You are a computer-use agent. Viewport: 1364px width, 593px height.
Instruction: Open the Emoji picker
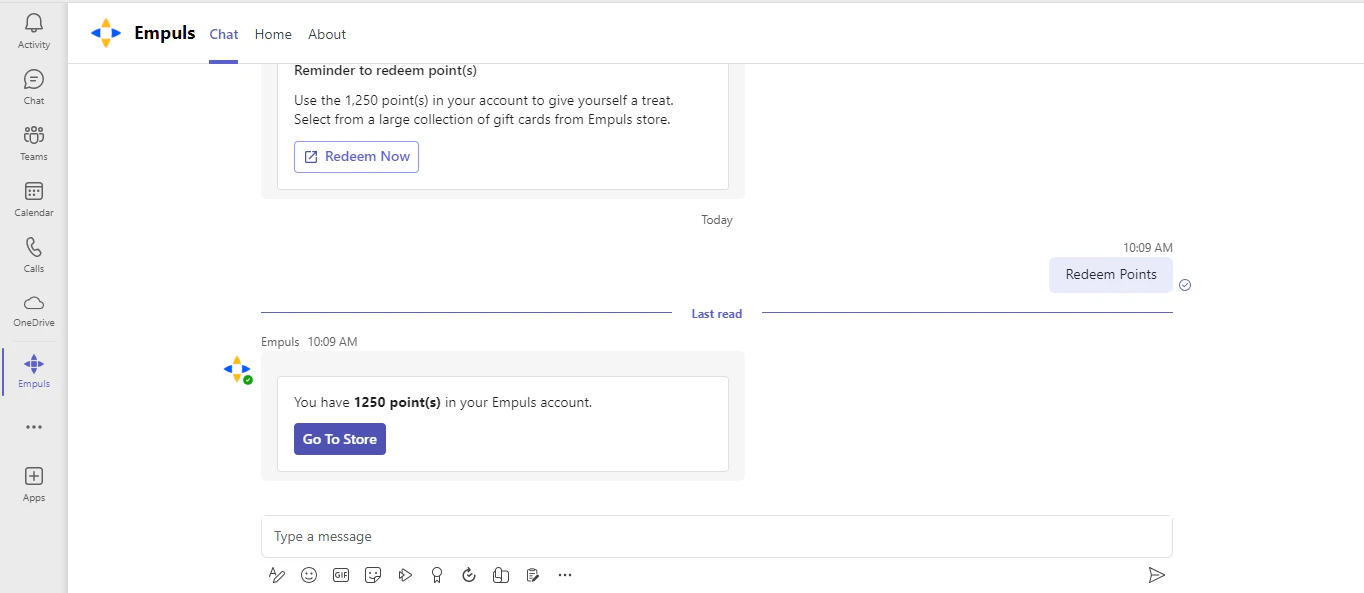click(x=309, y=575)
